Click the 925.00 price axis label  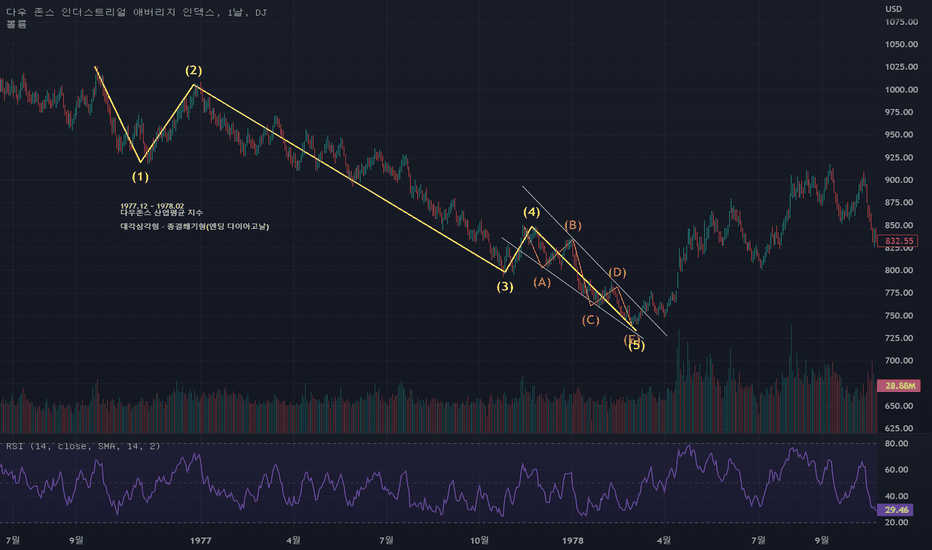(901, 158)
